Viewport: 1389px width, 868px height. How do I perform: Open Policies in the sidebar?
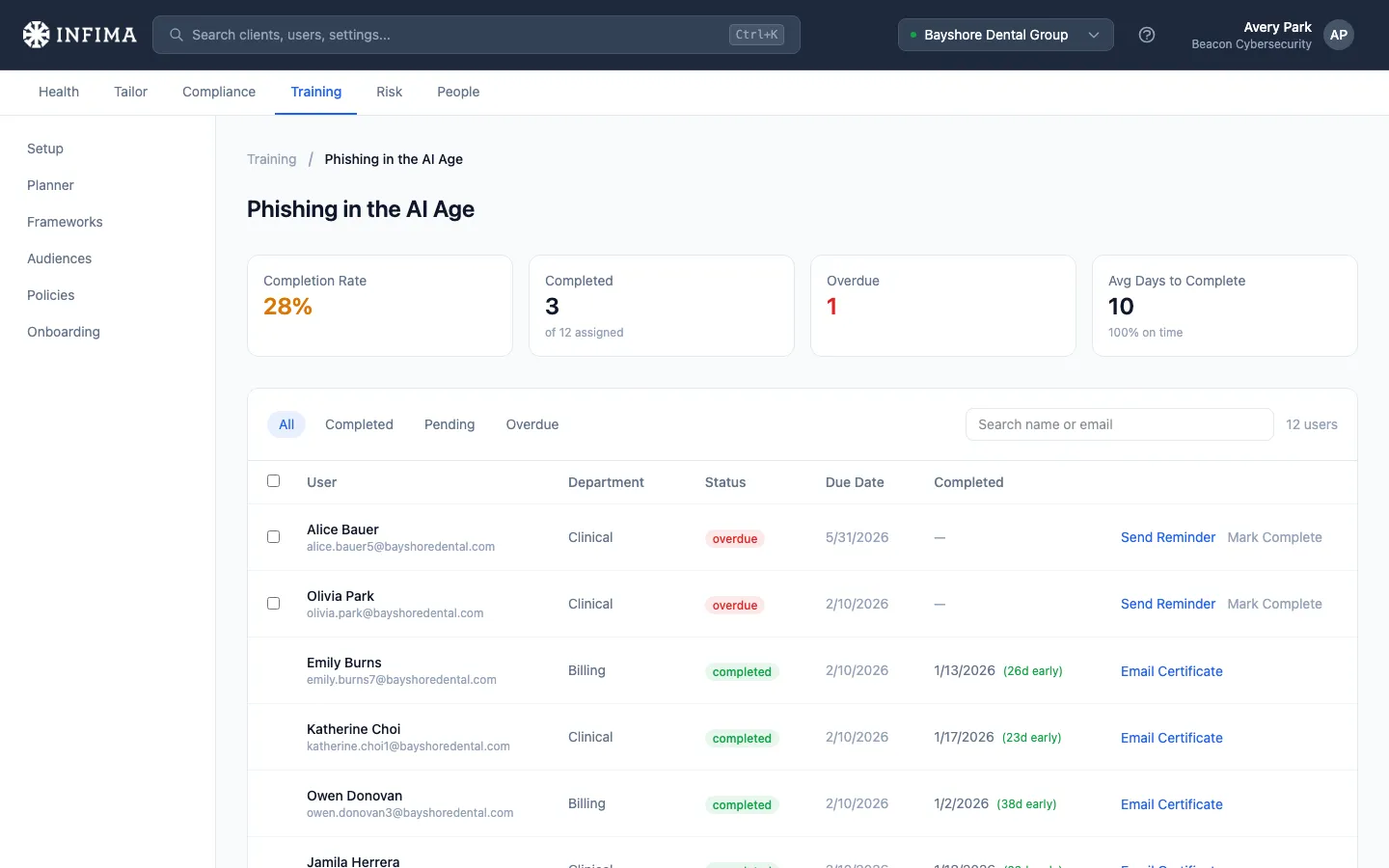click(51, 295)
